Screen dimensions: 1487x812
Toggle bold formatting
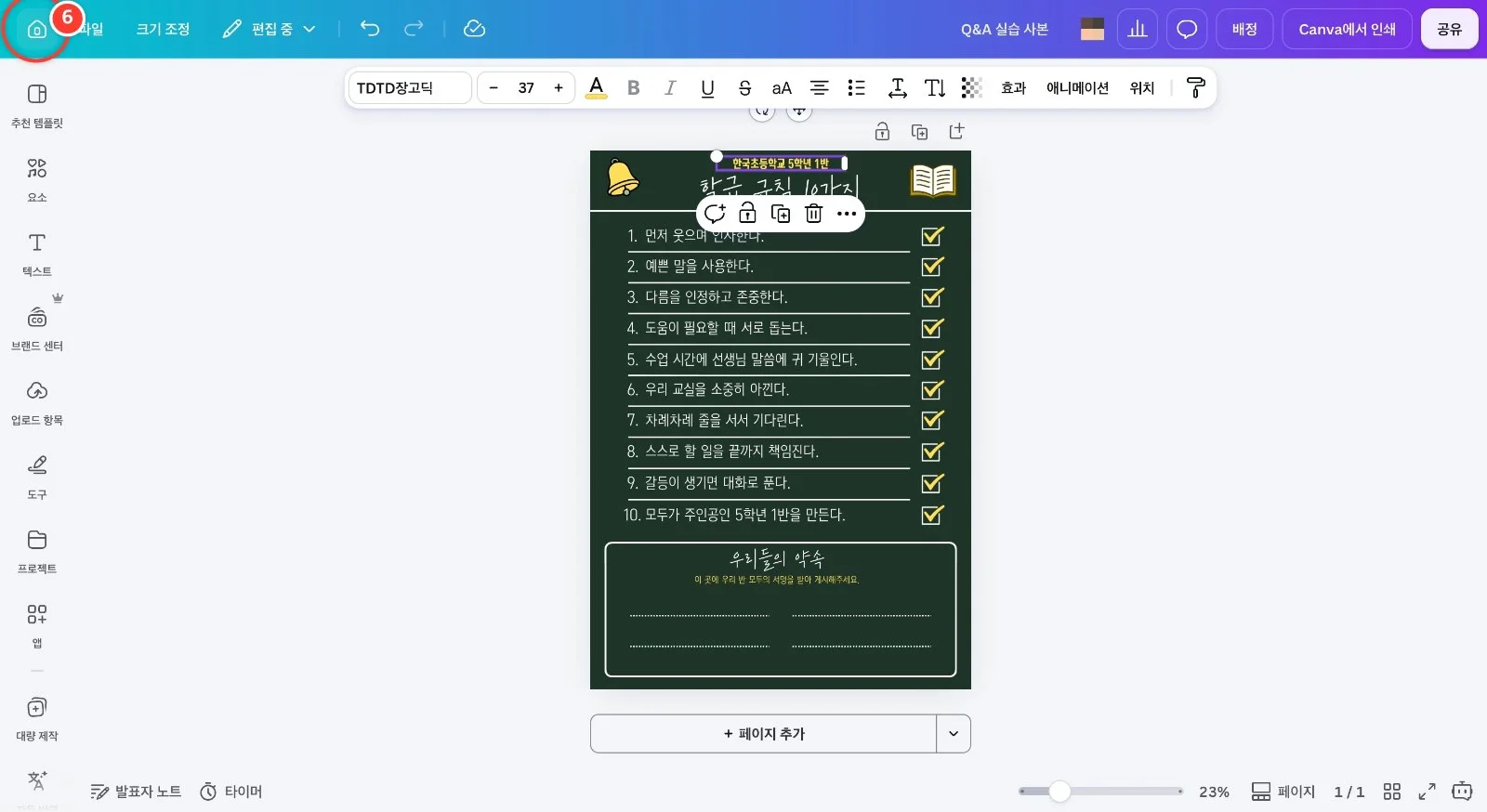(x=634, y=88)
